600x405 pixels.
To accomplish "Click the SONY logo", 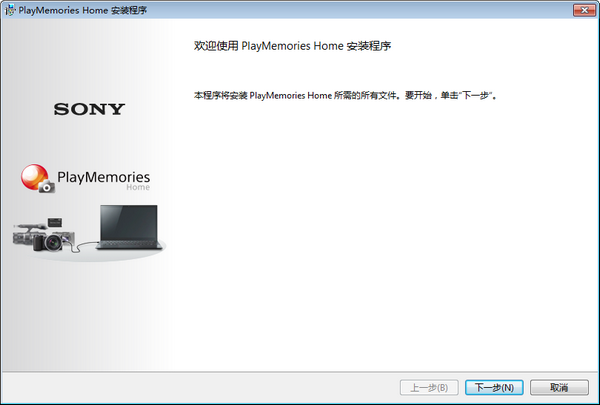I will click(89, 109).
